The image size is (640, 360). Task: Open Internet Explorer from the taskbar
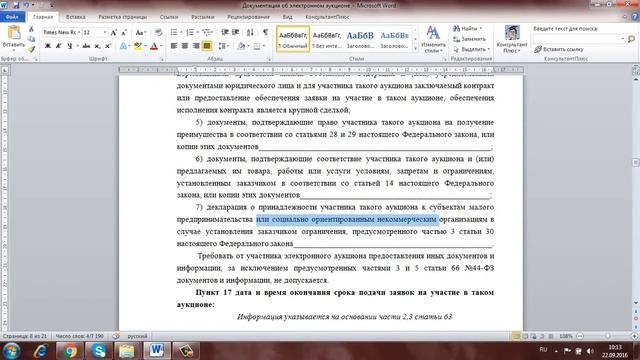40,351
